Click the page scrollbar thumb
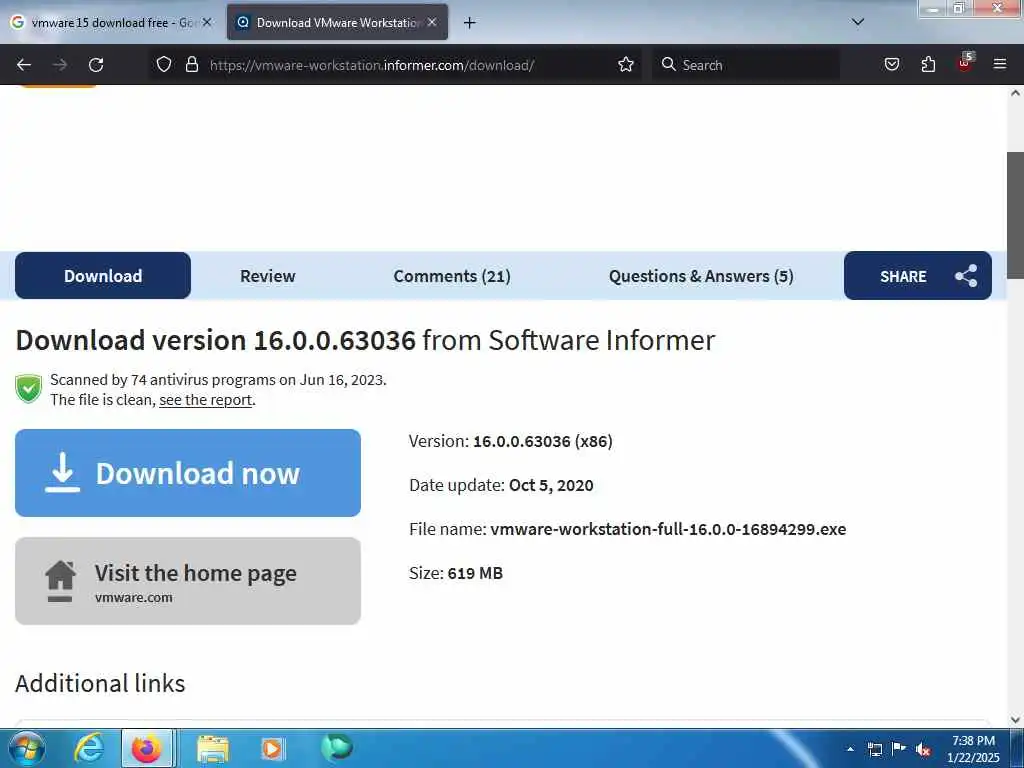The image size is (1024, 768). [1015, 216]
